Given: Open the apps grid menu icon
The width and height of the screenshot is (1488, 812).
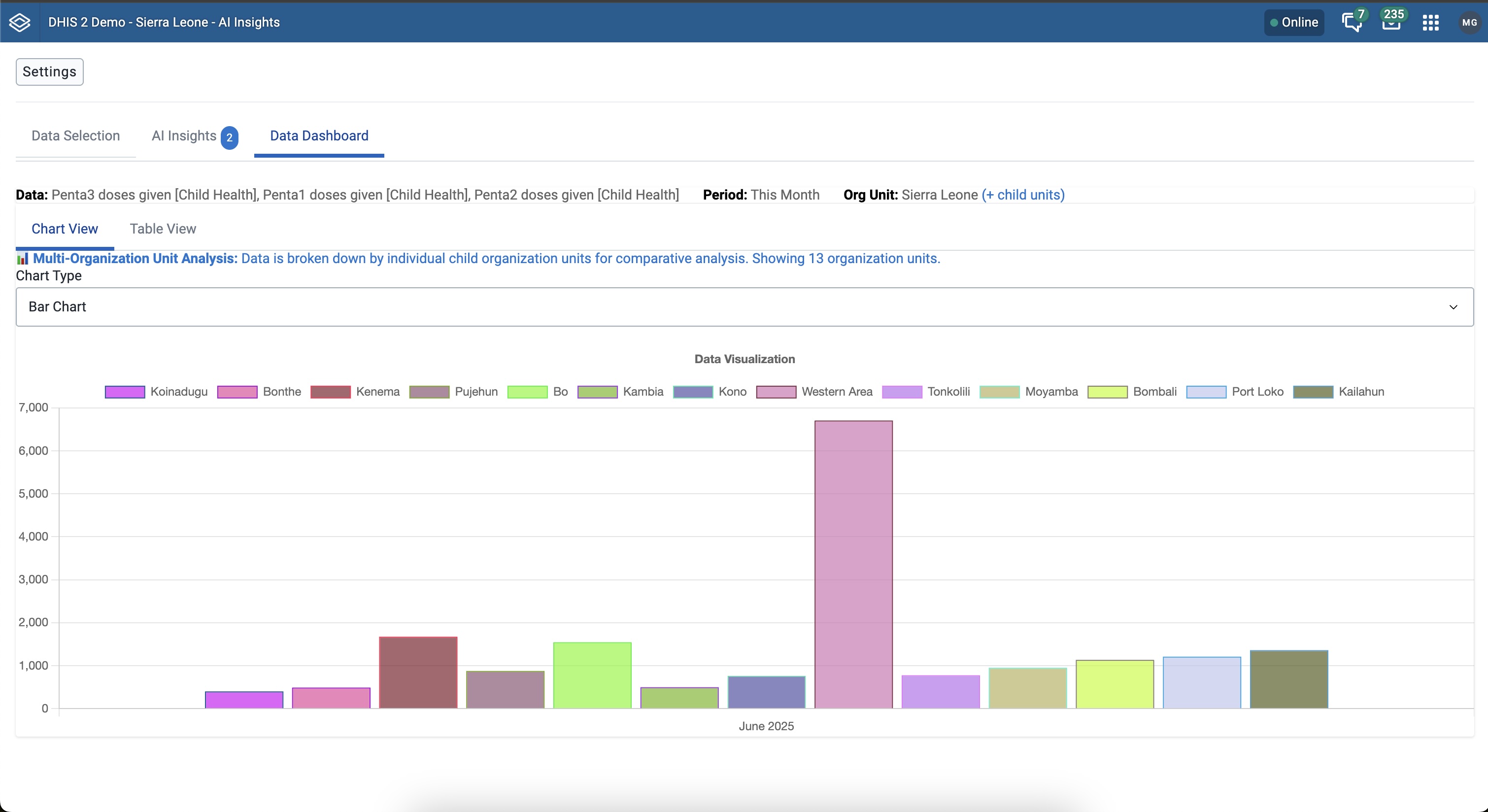Looking at the screenshot, I should [1430, 23].
